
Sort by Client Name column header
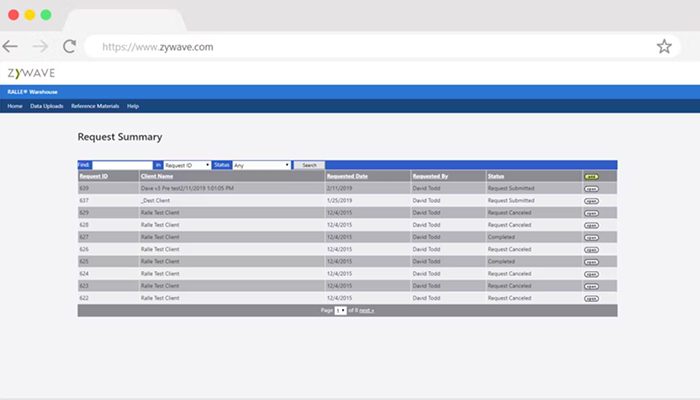coord(157,176)
